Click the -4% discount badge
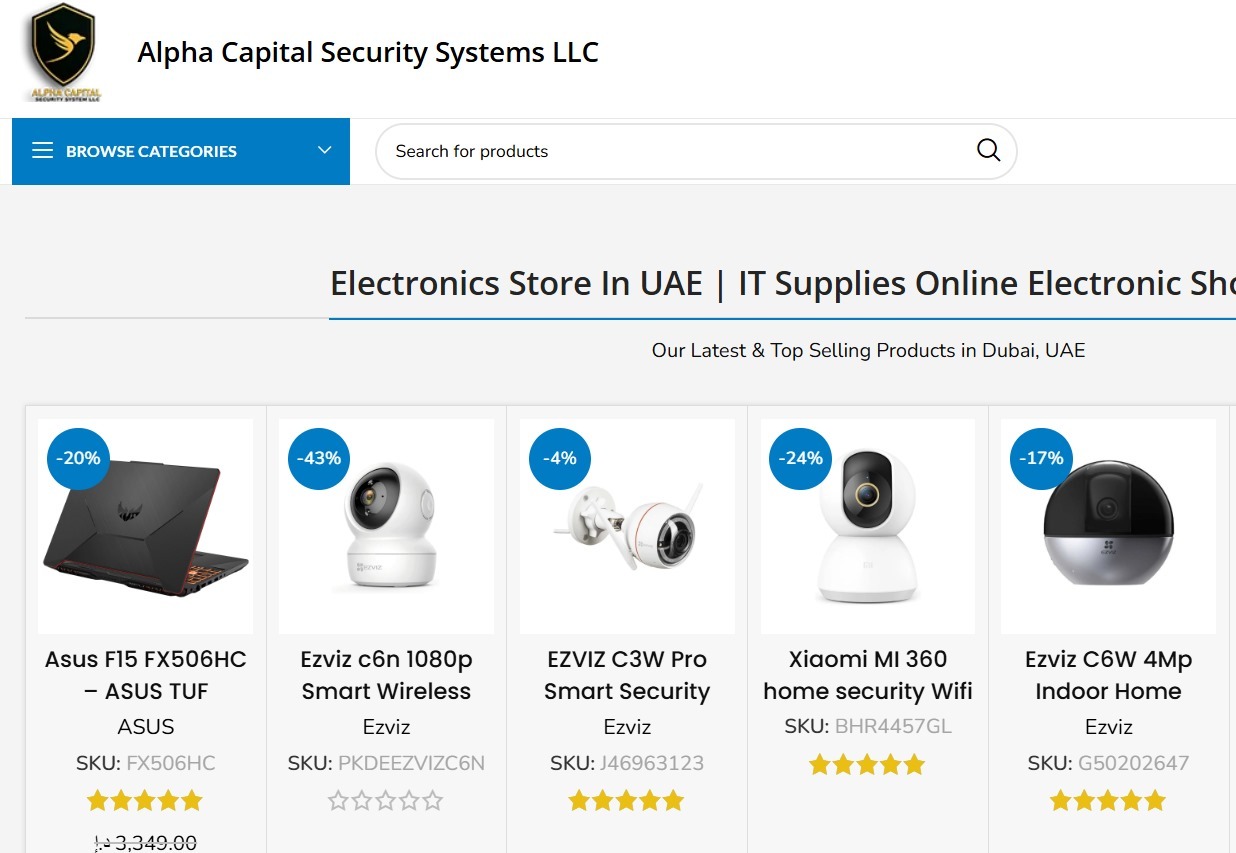The height and width of the screenshot is (853, 1236). (x=560, y=458)
